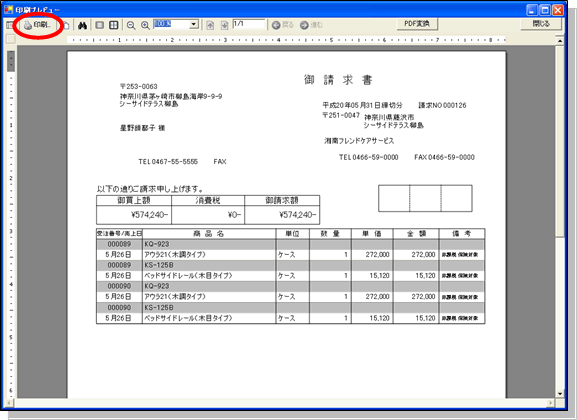577x420 pixels.
Task: Click the ¥0- tax amount cell
Action: click(208, 215)
